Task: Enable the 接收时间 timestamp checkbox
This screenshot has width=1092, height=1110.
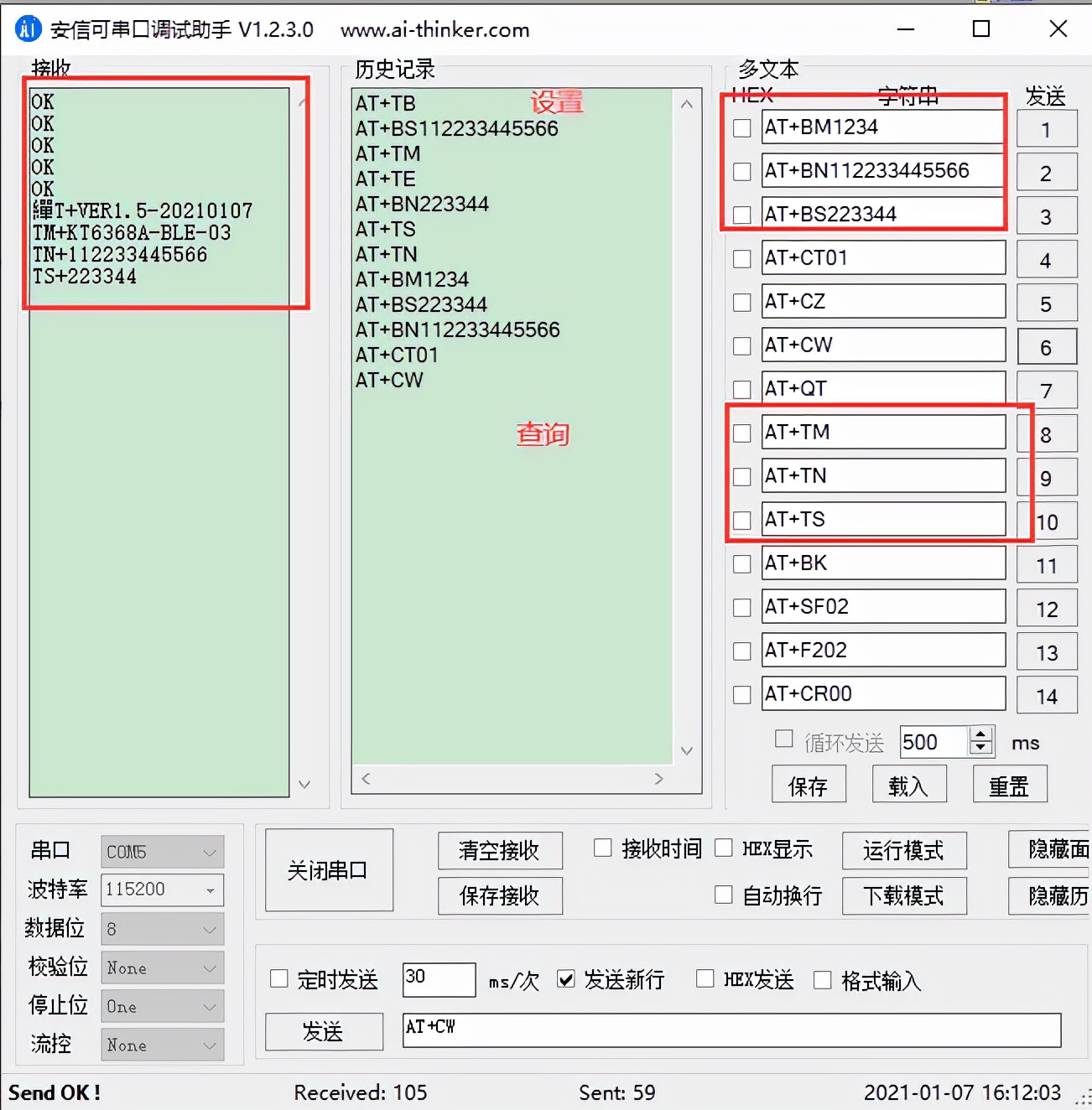Action: pyautogui.click(x=603, y=848)
